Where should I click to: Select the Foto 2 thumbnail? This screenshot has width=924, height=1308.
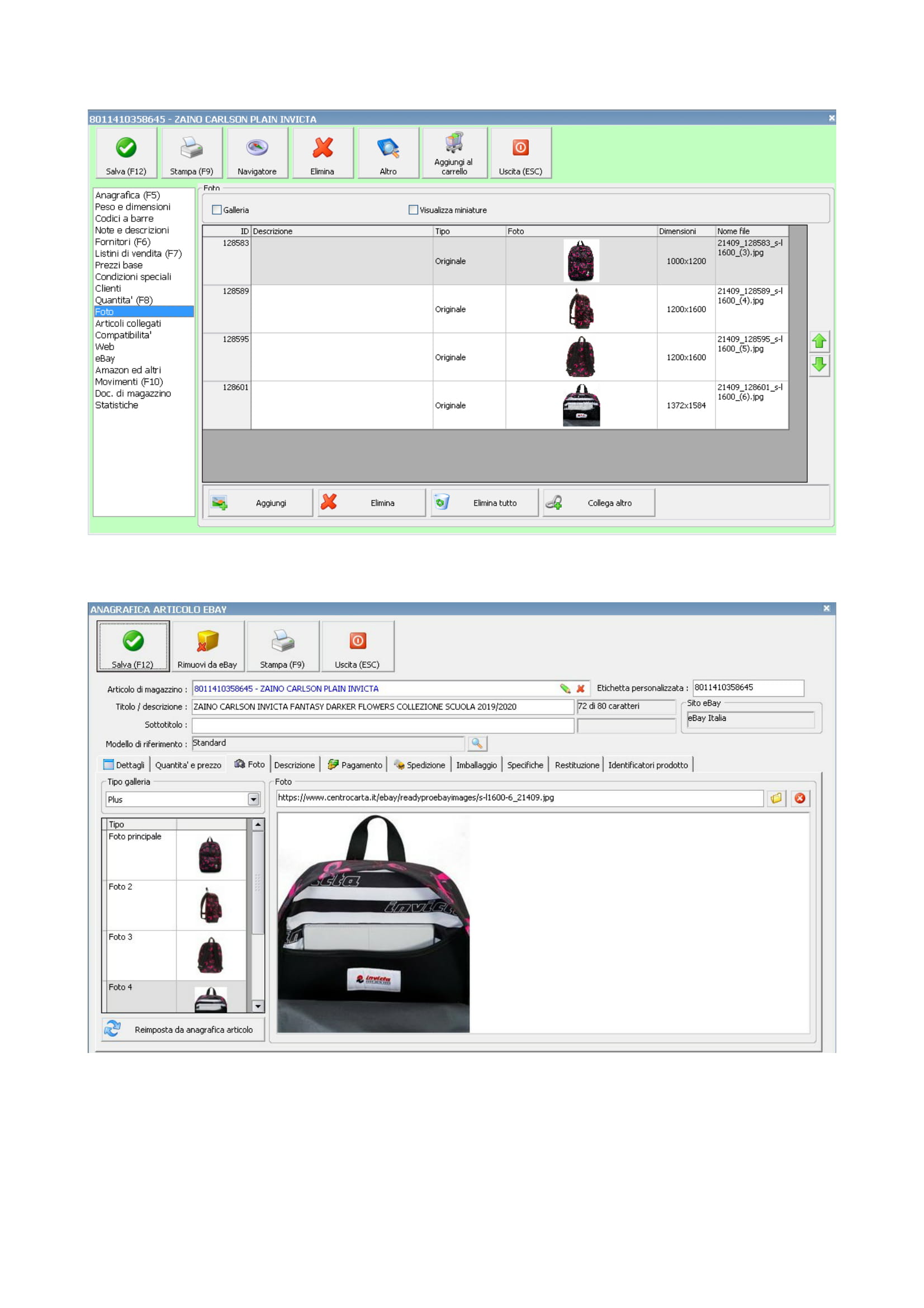point(210,905)
